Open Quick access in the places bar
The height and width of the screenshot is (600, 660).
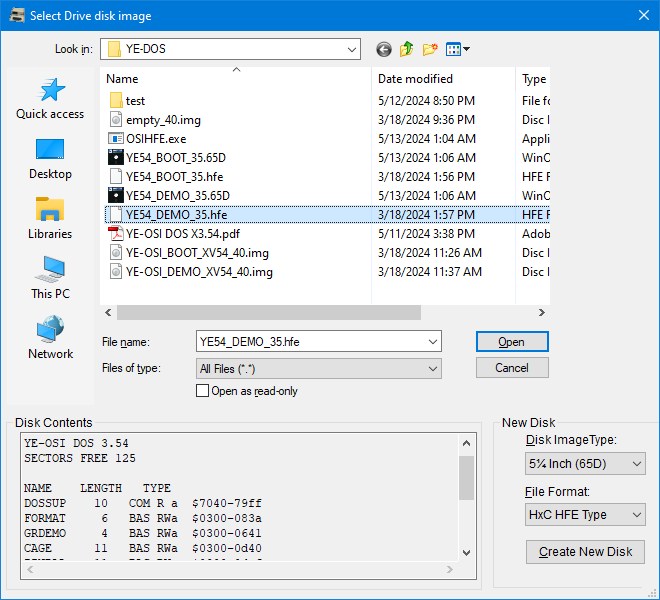(50, 99)
